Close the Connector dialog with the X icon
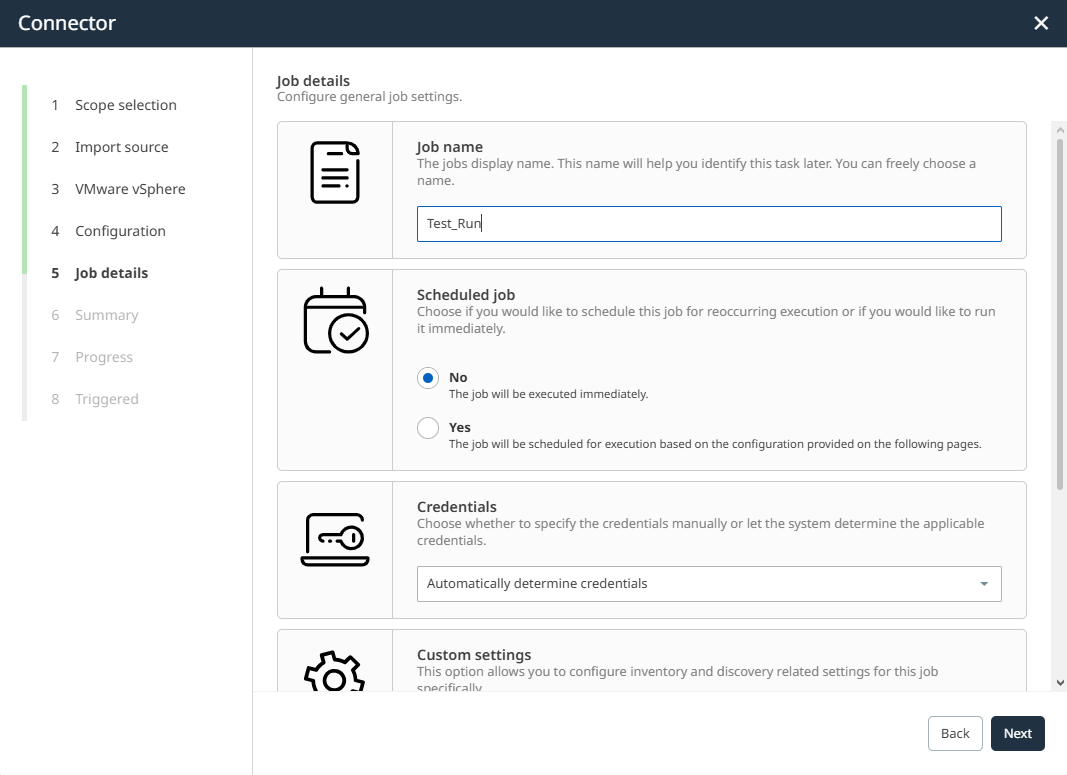Image resolution: width=1067 pixels, height=775 pixels. coord(1040,23)
